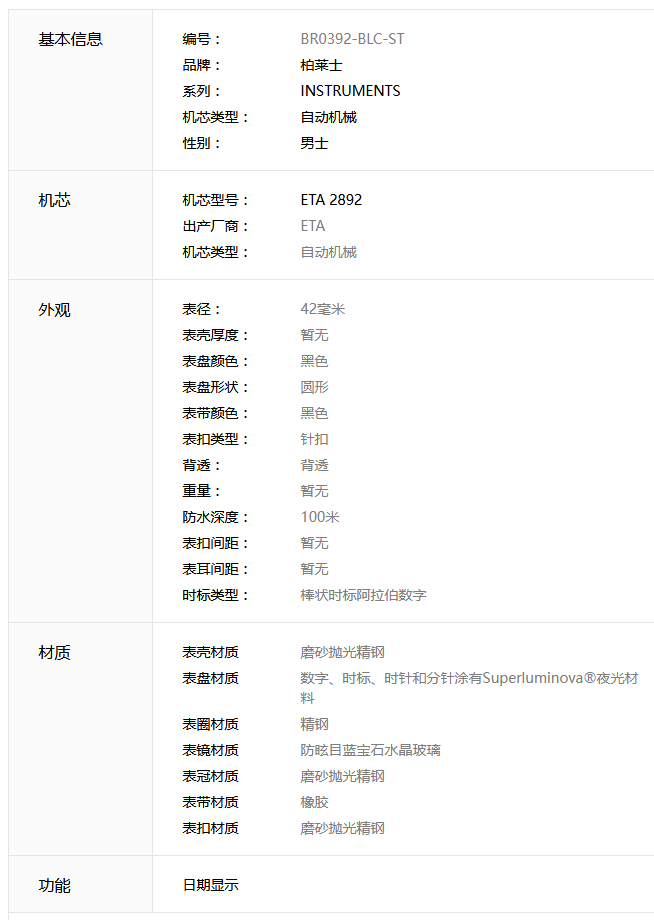Click the dial shape value 圆形
654x920 pixels.
314,387
